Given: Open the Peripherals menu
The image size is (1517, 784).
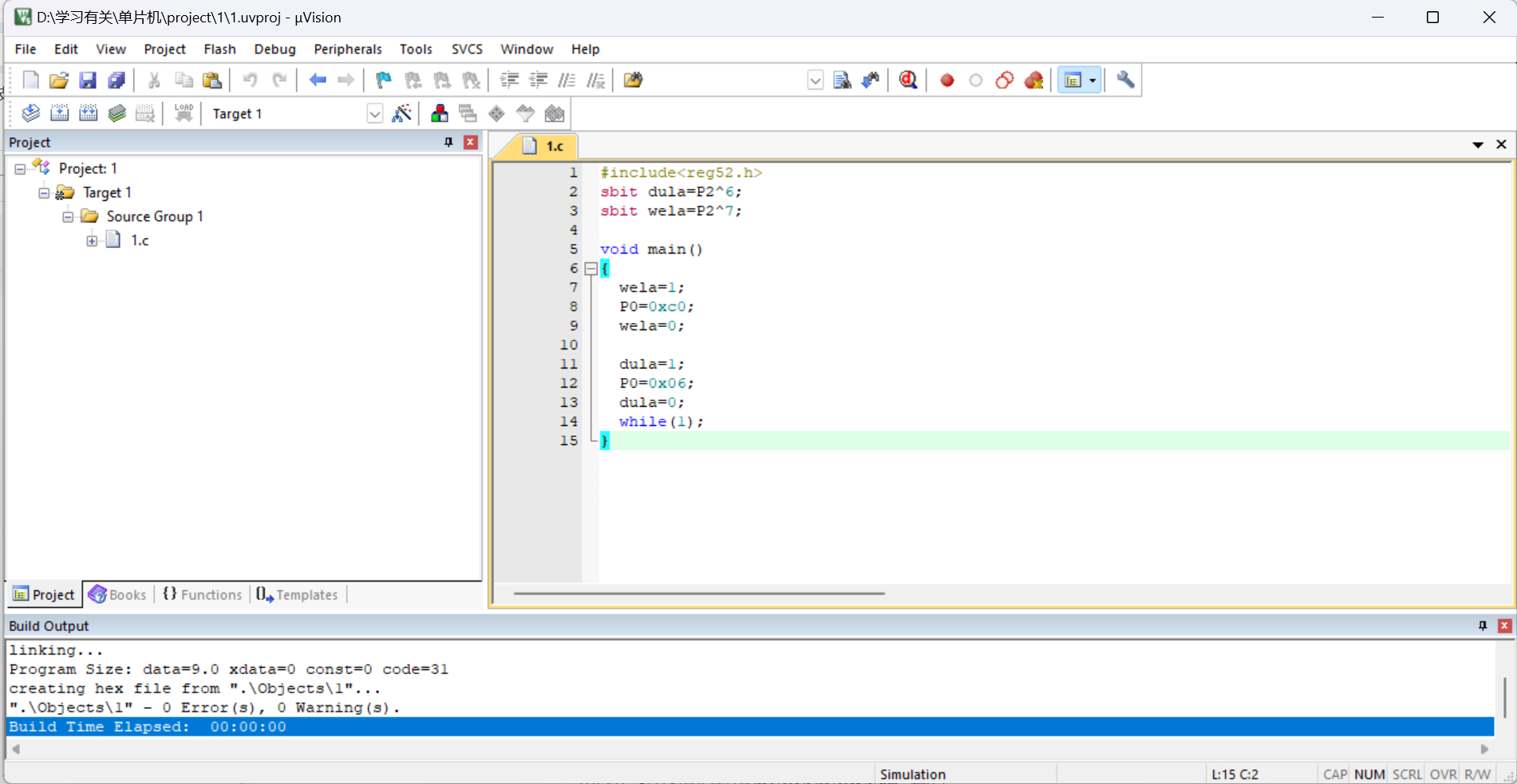Looking at the screenshot, I should point(347,49).
